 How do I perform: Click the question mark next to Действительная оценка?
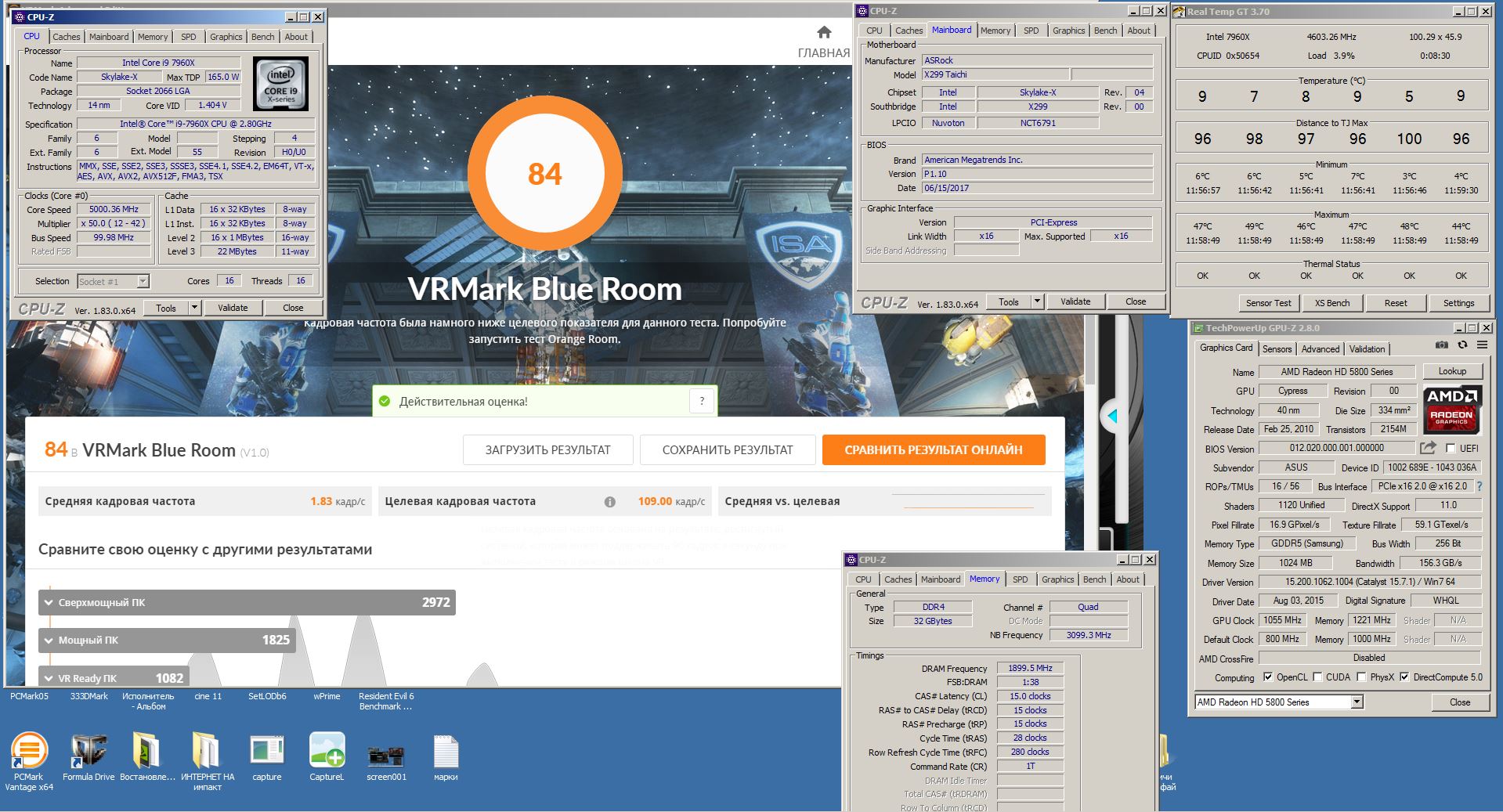pos(702,401)
